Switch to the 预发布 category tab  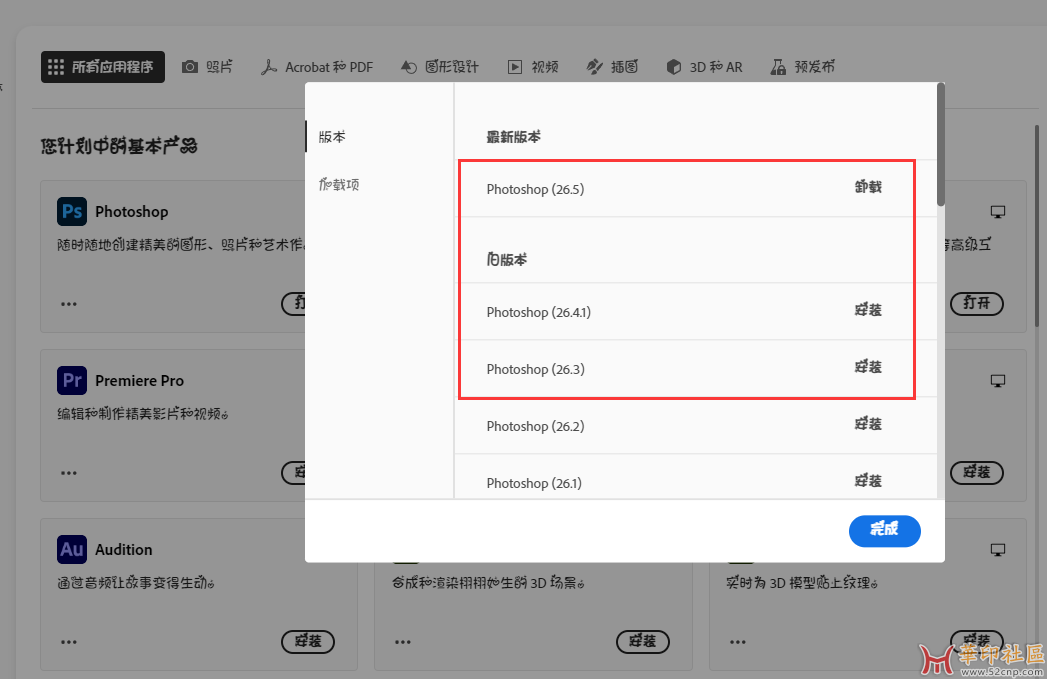click(803, 67)
